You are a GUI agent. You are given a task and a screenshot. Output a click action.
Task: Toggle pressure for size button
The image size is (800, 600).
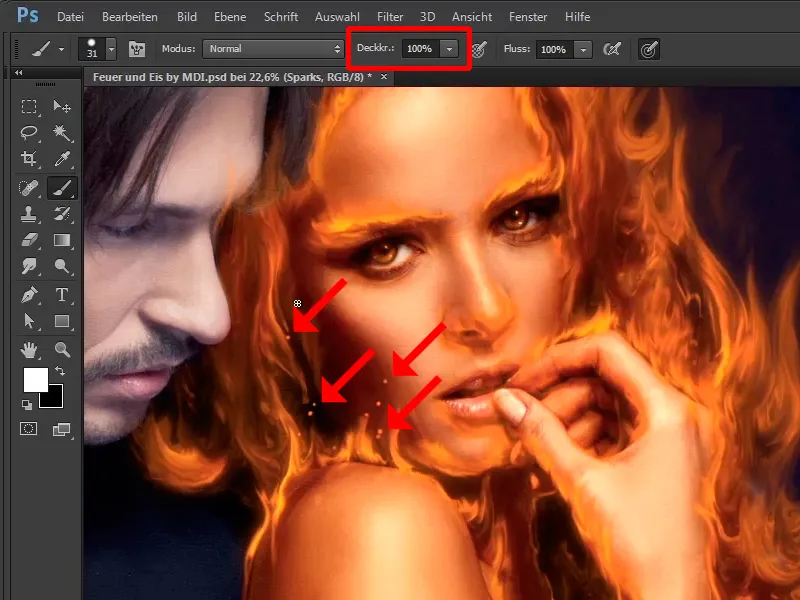649,49
